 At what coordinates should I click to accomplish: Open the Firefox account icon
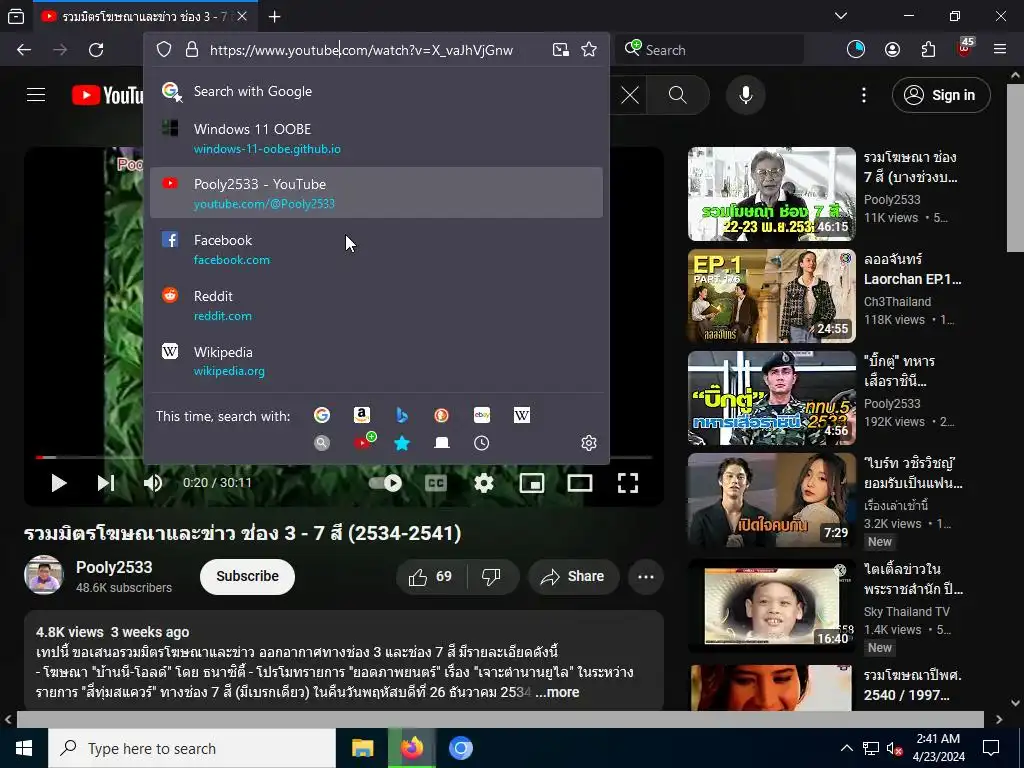[x=892, y=50]
